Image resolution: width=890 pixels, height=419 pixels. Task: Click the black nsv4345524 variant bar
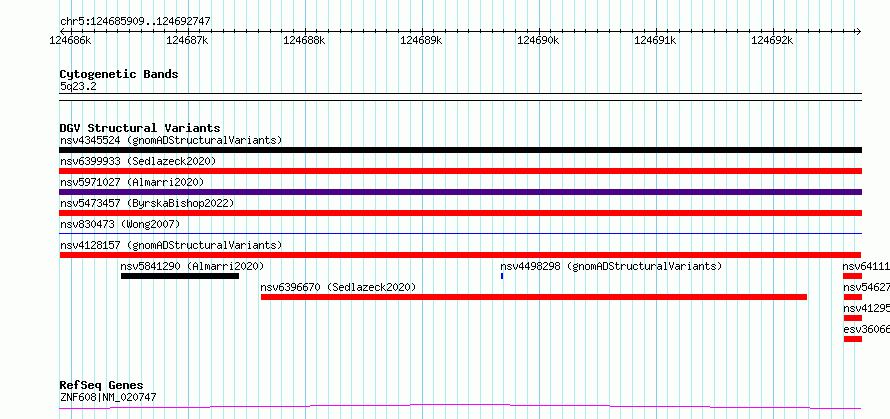(x=460, y=150)
